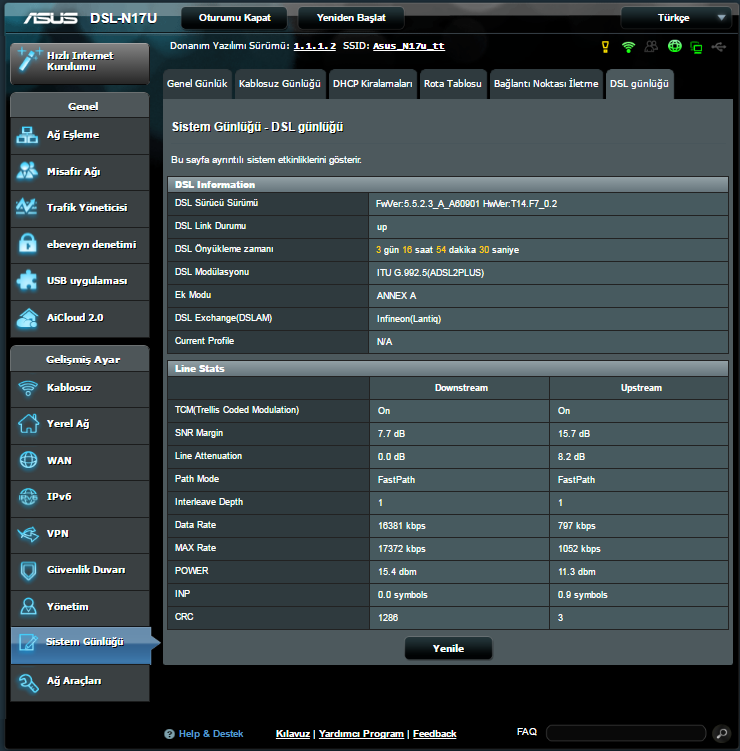Click the USB status icon
740x751 pixels.
click(719, 46)
